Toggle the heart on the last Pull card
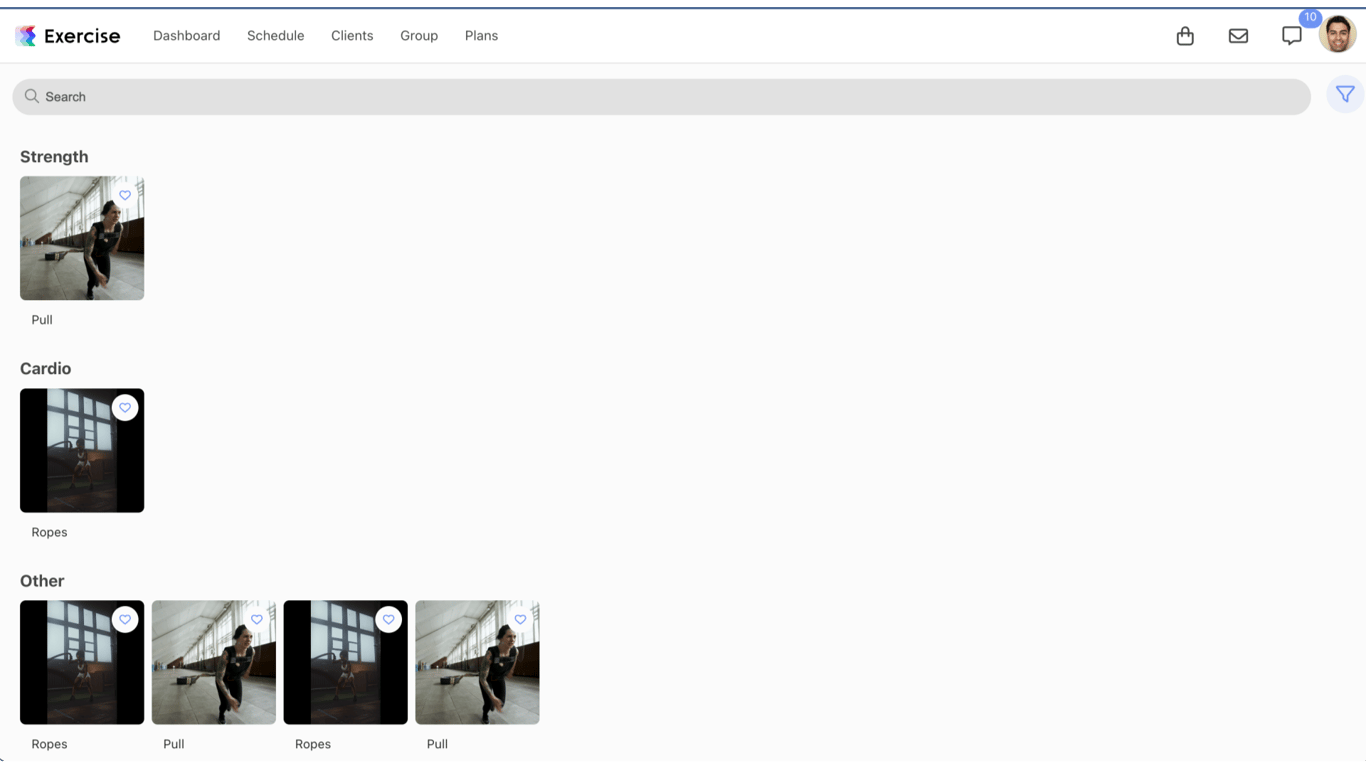Image resolution: width=1366 pixels, height=768 pixels. (520, 619)
